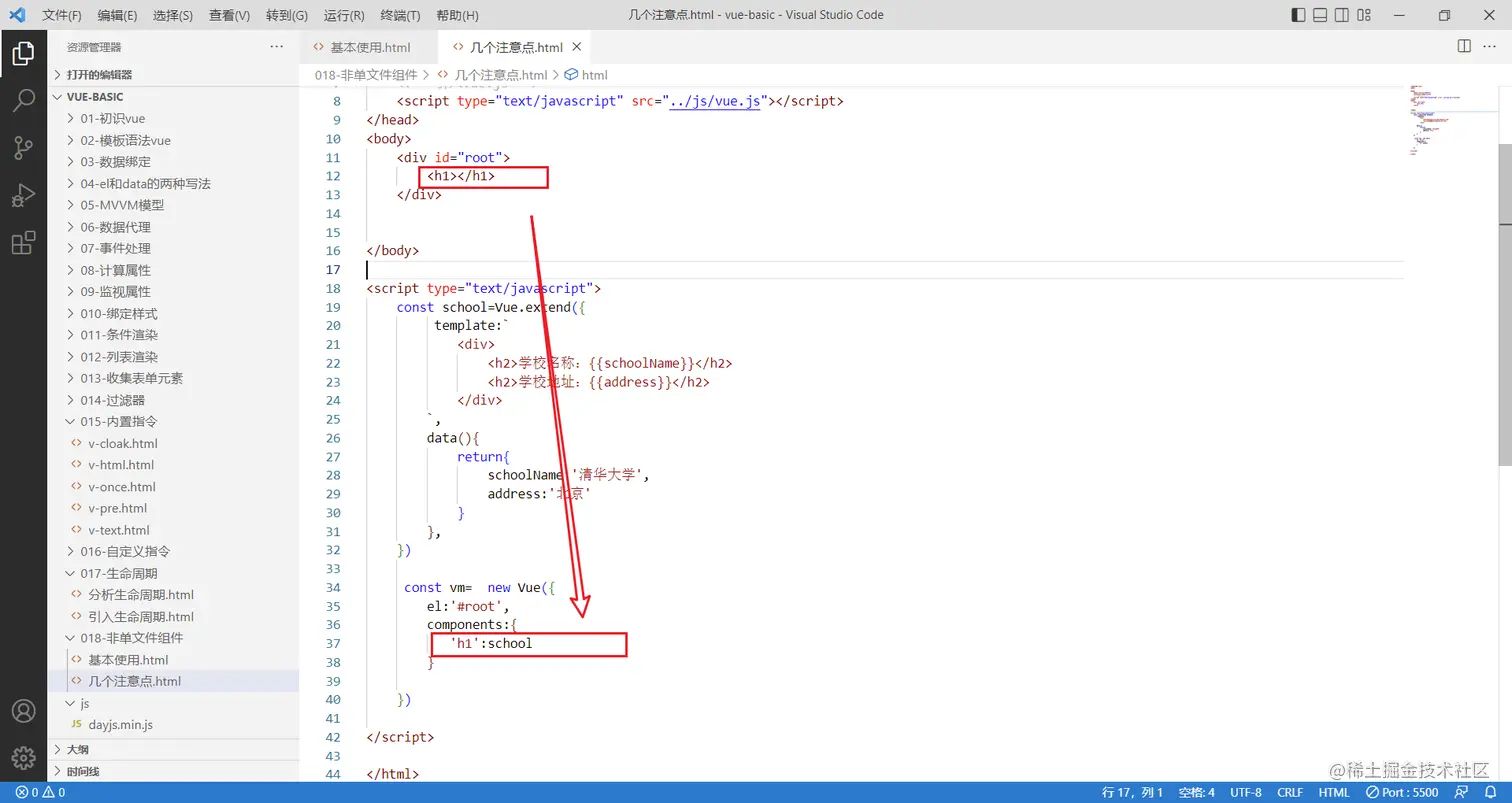Expand the 05-MVVM模型 folder
The width and height of the screenshot is (1512, 803).
[173, 205]
